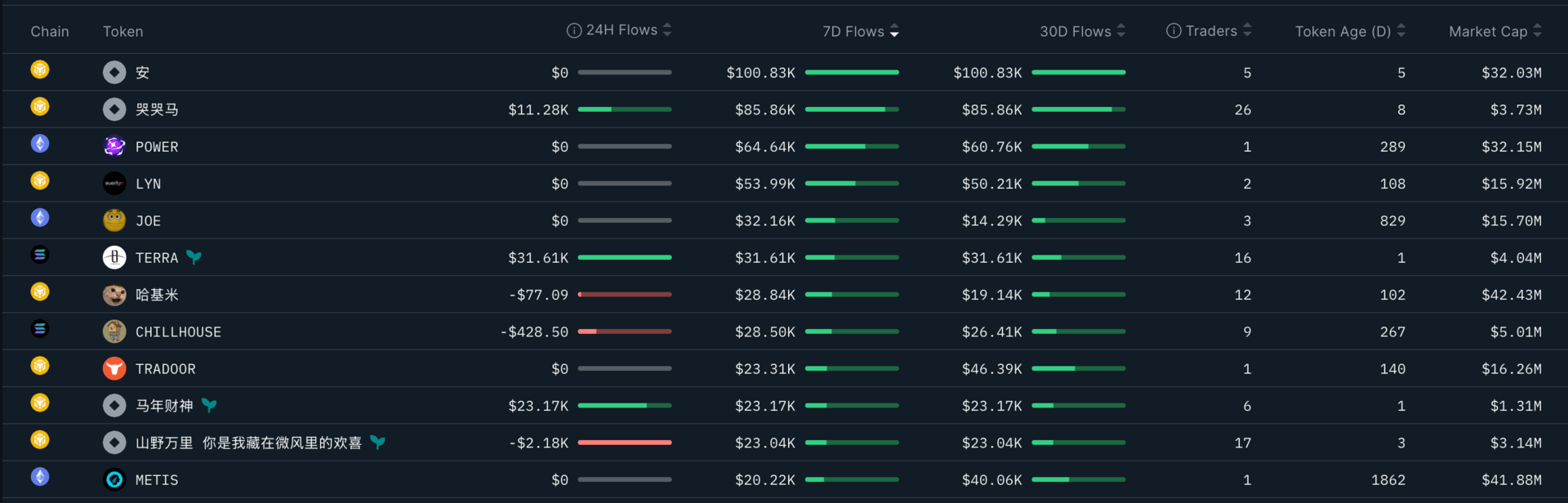Click the $20.22K 7D Flows value
The width and height of the screenshot is (1568, 503).
pos(765,480)
